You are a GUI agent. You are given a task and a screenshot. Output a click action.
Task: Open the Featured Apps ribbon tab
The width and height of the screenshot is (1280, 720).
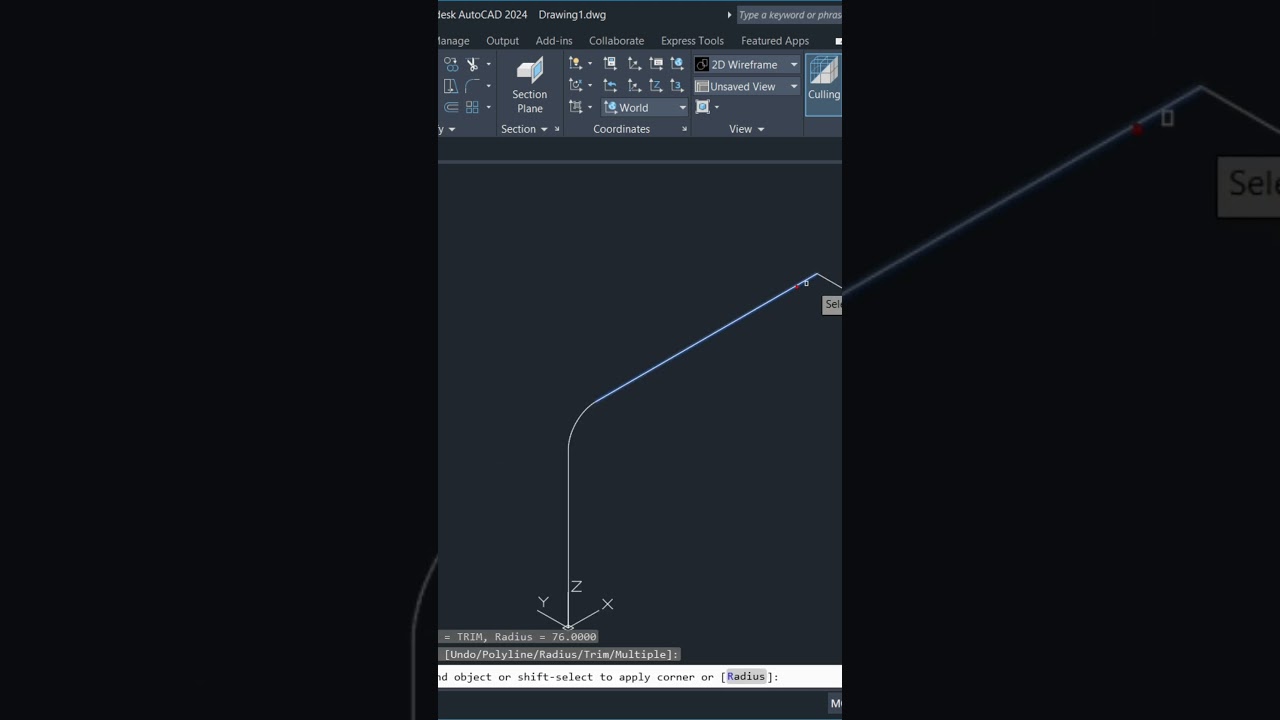[775, 41]
